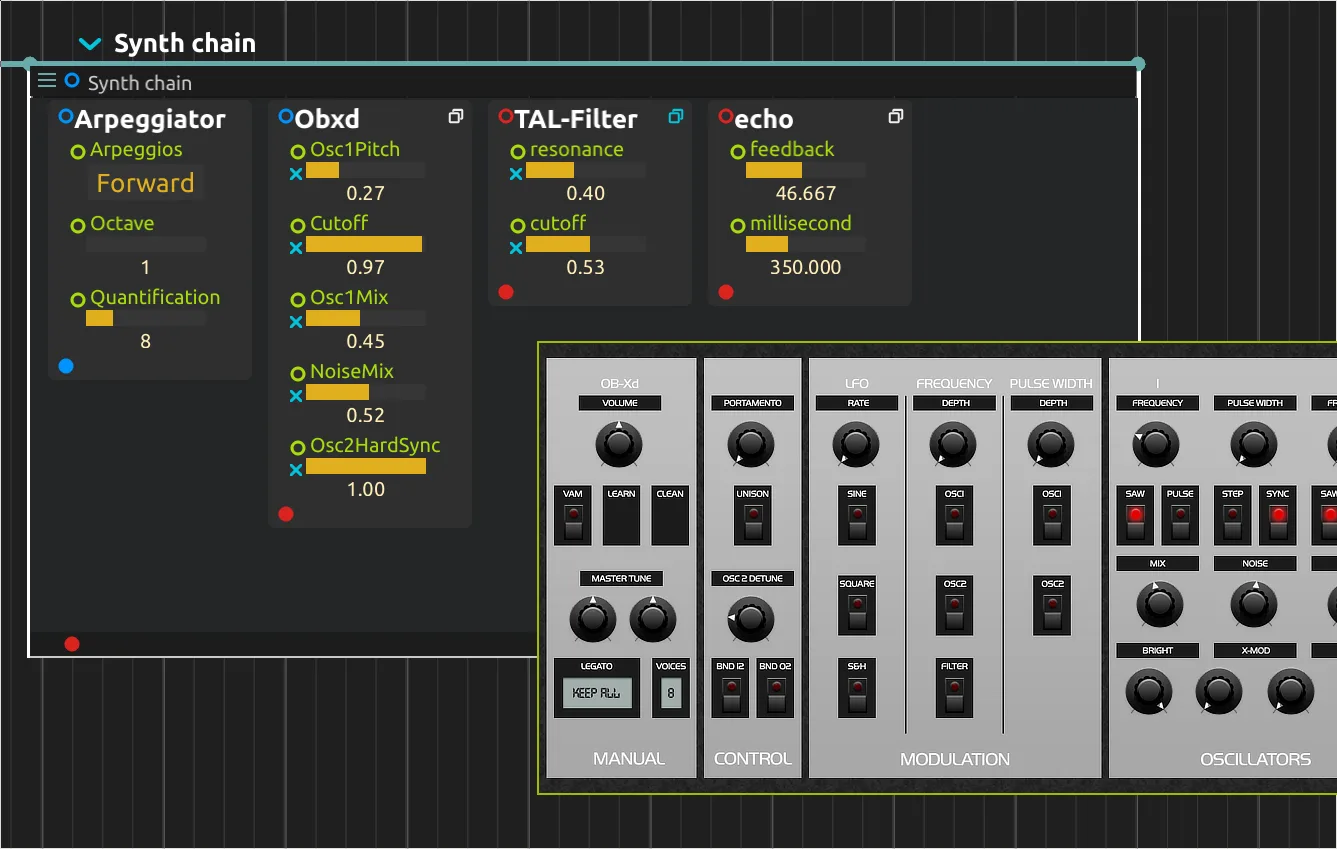
Task: Click the LFO RATE knob
Action: pyautogui.click(x=856, y=445)
